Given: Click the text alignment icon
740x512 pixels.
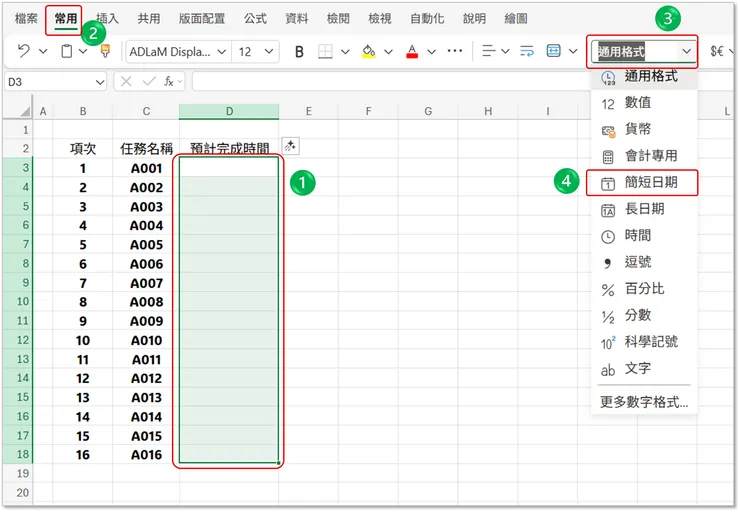Looking at the screenshot, I should pyautogui.click(x=488, y=51).
